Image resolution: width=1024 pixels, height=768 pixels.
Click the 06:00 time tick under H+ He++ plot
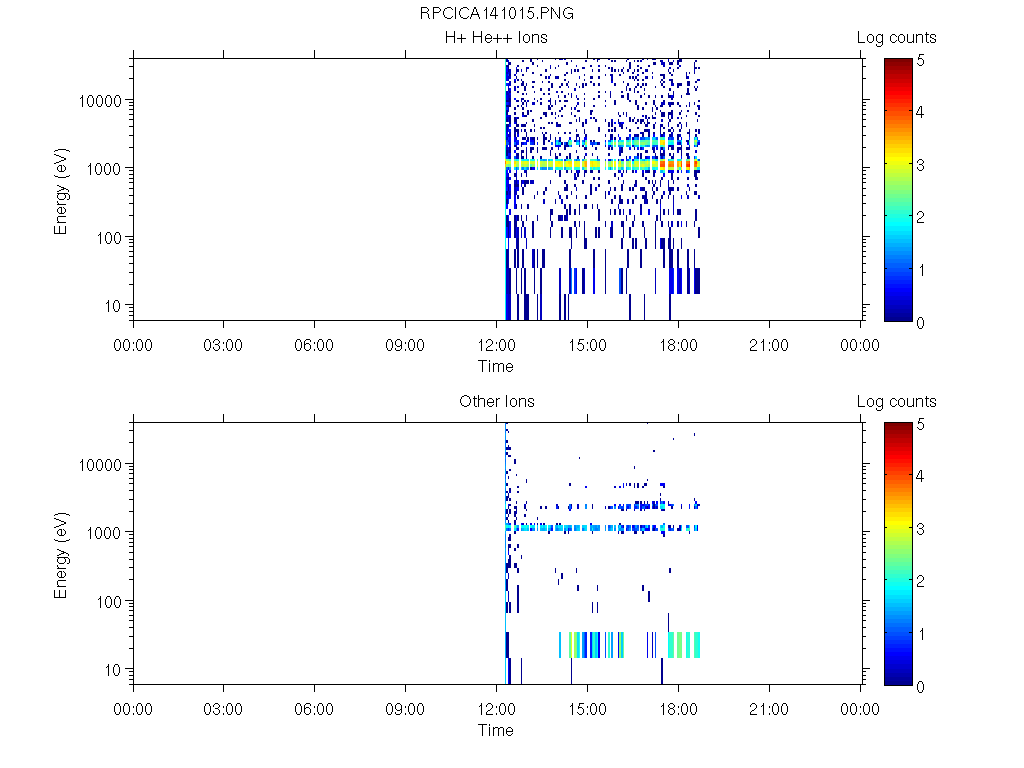click(314, 345)
